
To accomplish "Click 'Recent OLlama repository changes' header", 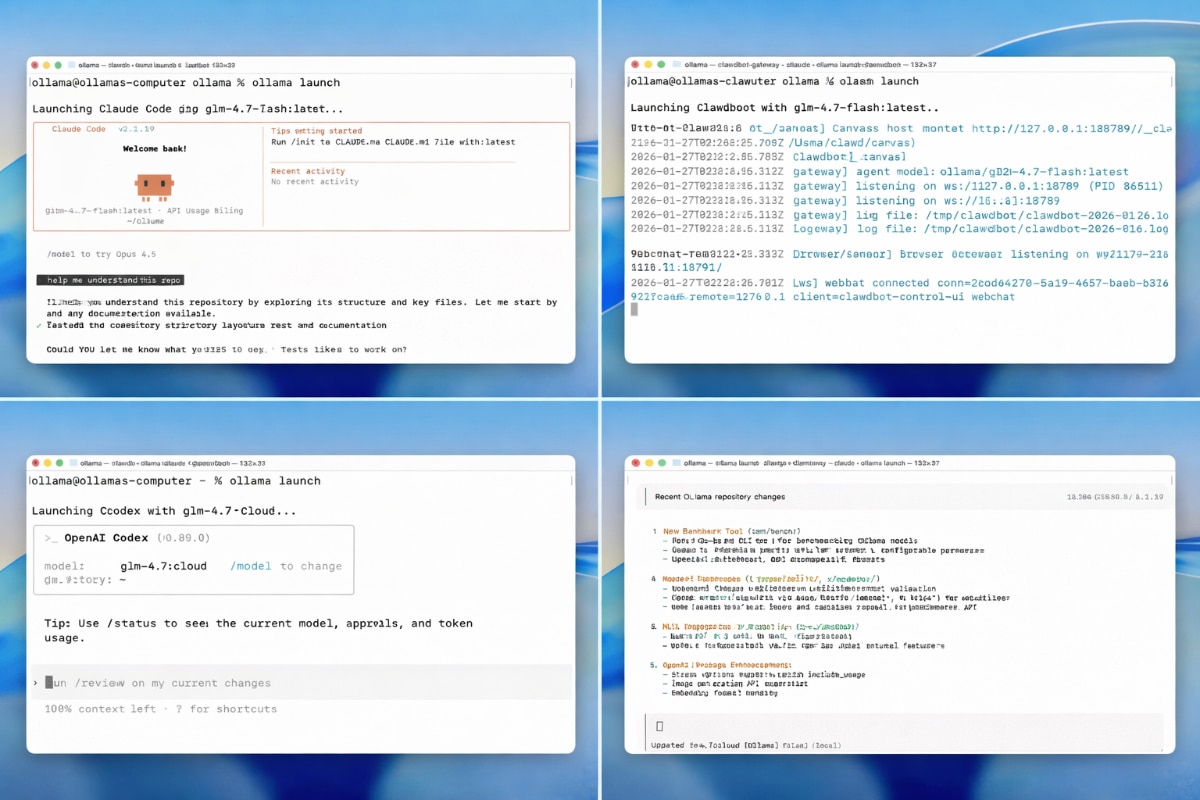I will tap(720, 496).
